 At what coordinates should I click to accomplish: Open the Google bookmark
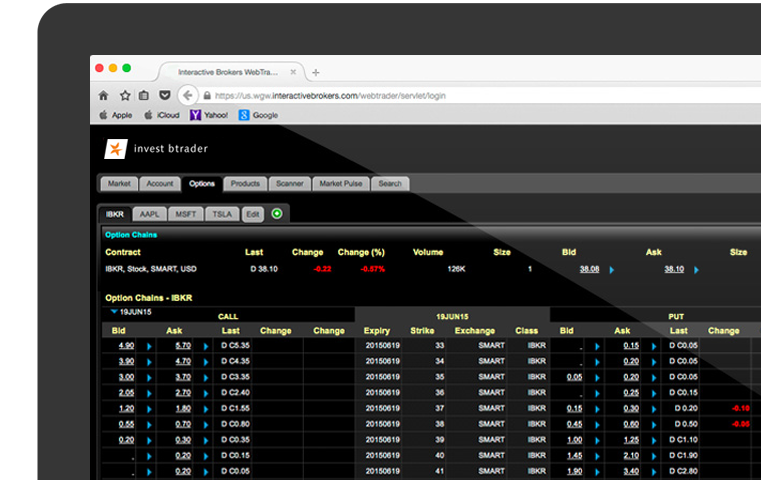pos(258,115)
